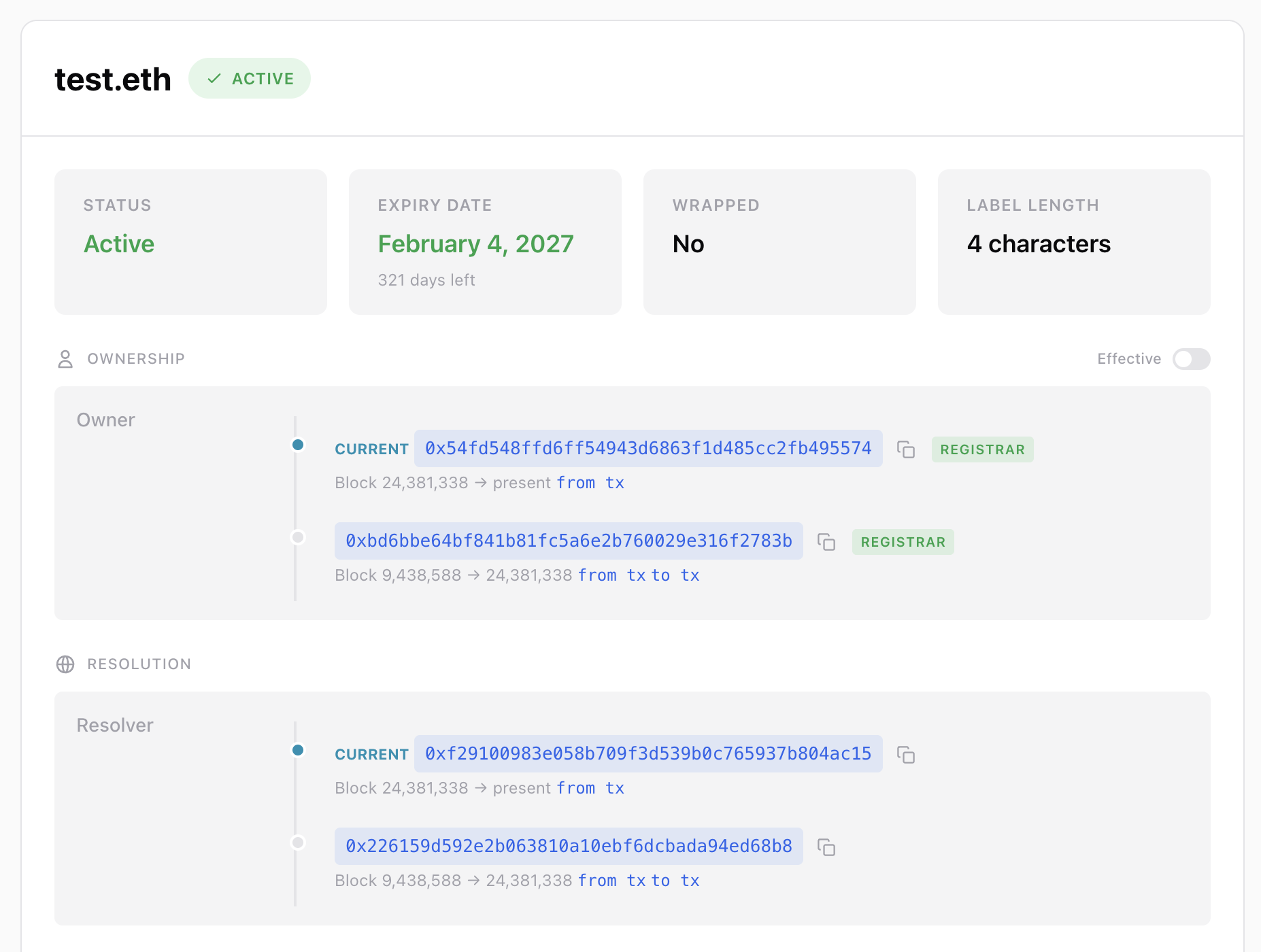Image resolution: width=1261 pixels, height=952 pixels.
Task: Click the Registrar badge on current owner
Action: tap(982, 449)
